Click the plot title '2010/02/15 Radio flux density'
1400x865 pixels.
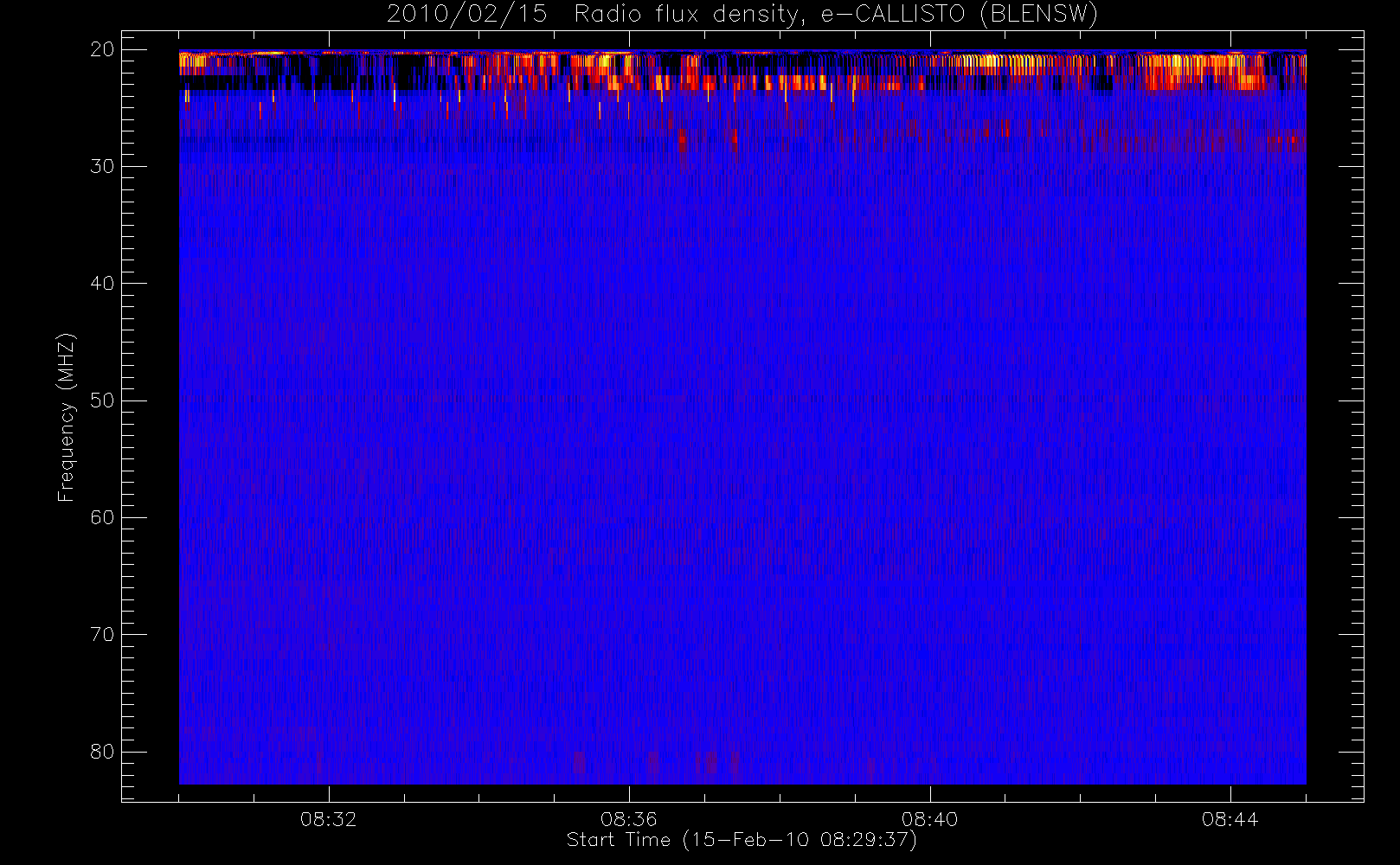click(742, 15)
